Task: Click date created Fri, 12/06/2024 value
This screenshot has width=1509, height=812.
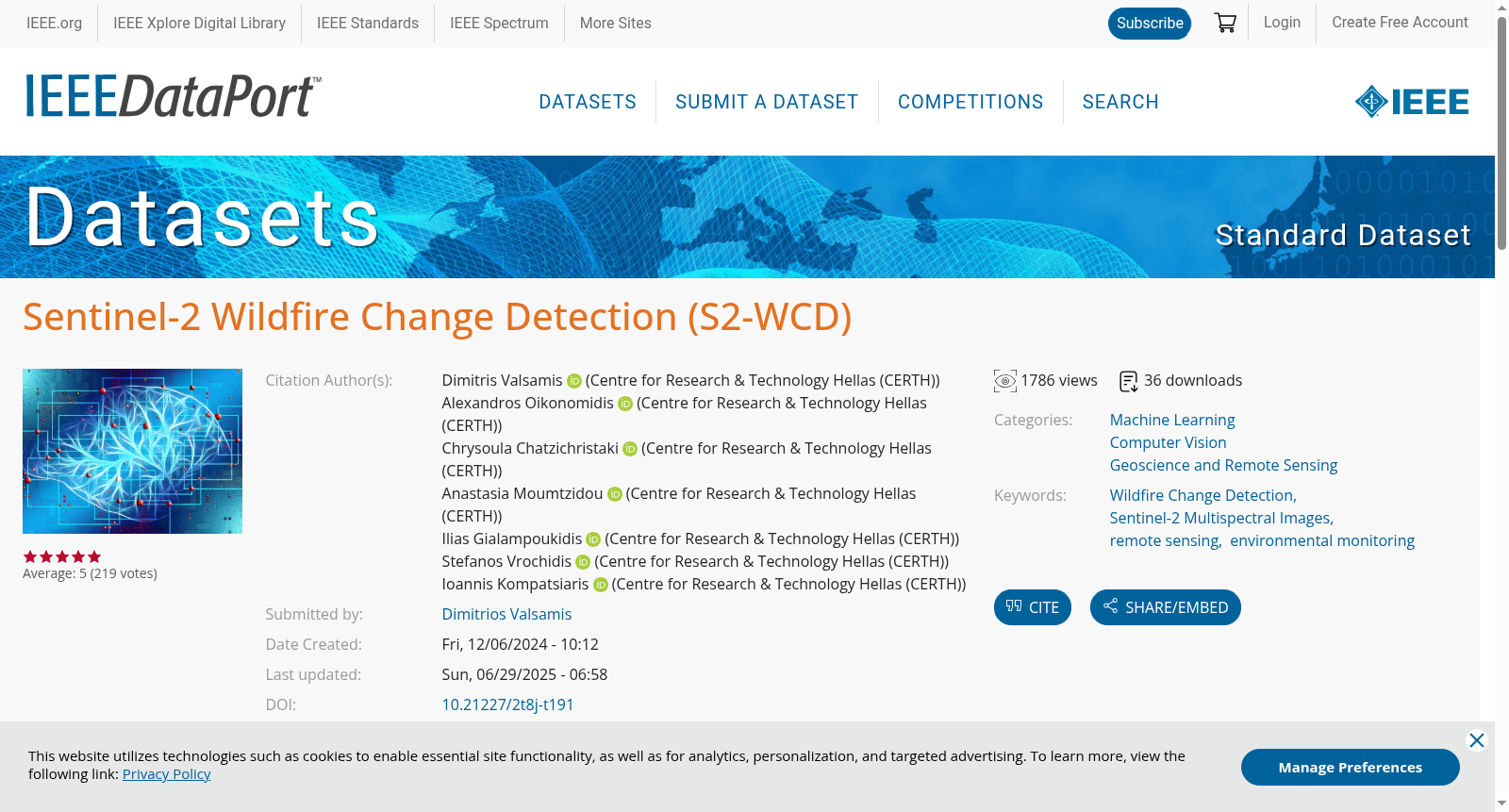Action: 521,644
